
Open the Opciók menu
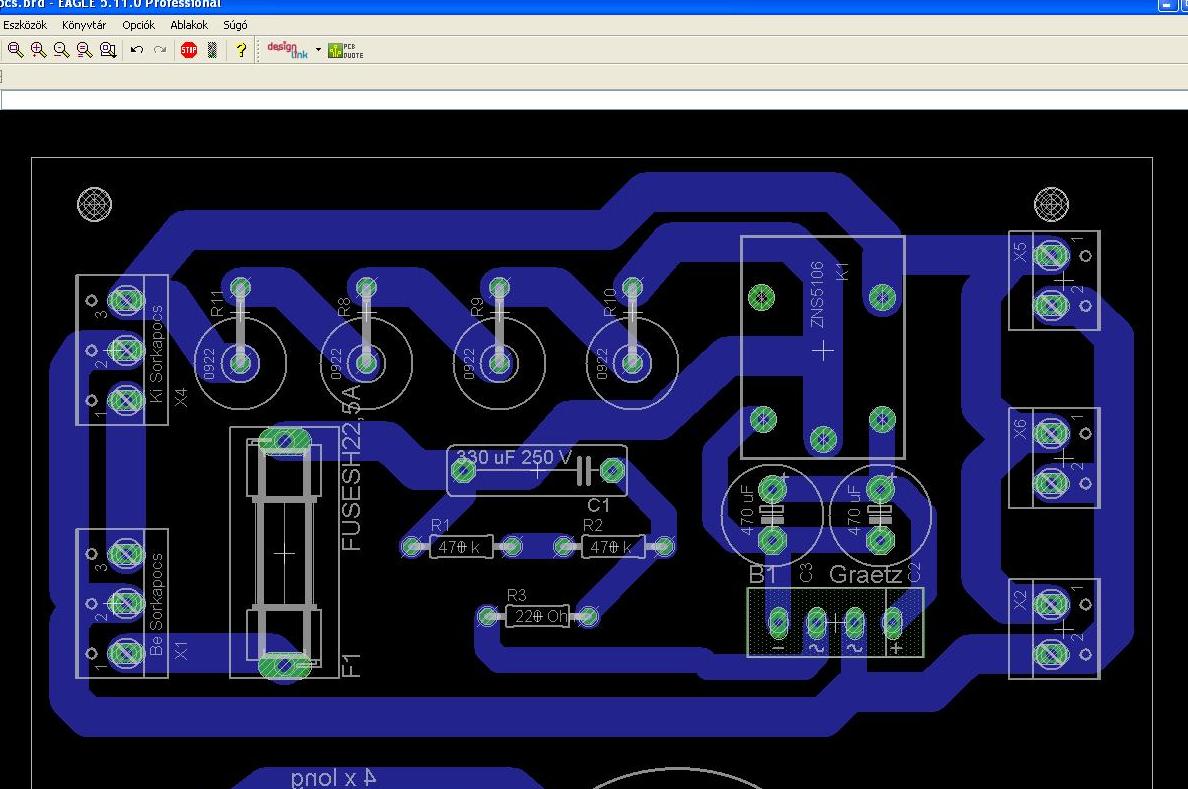(x=138, y=25)
